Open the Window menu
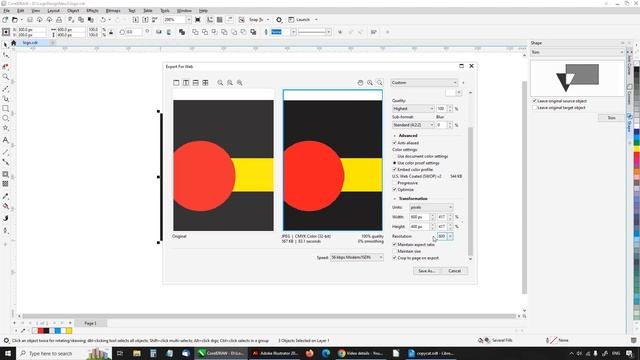640x360 pixels. (x=184, y=11)
